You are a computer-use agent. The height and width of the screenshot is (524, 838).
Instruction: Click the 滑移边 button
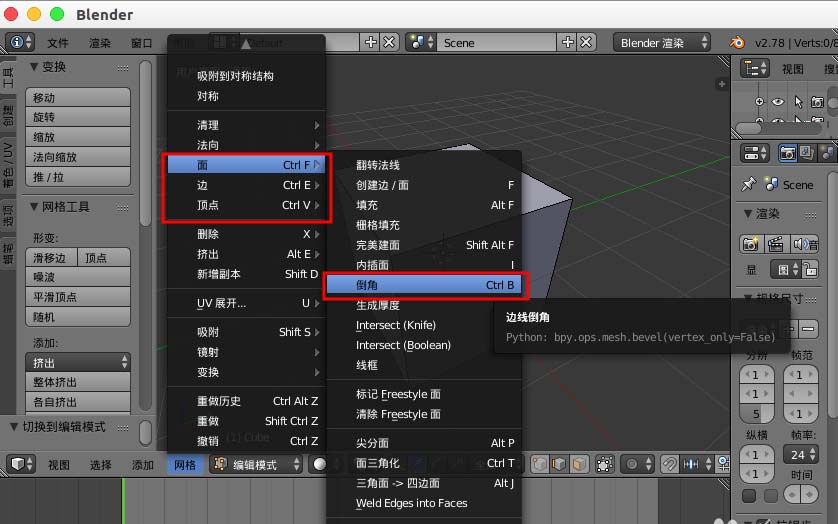coord(51,258)
